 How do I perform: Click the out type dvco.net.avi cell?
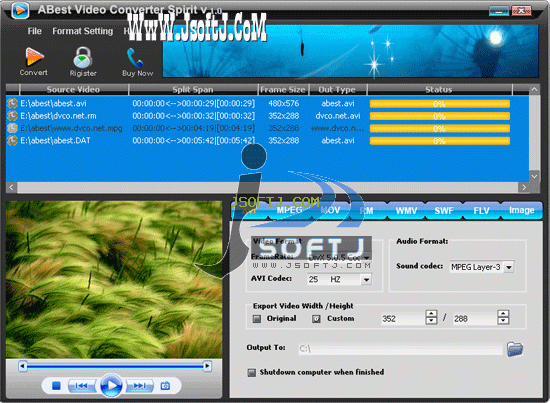tap(338, 115)
